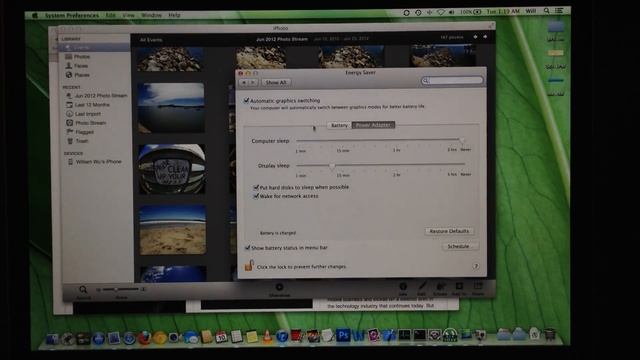This screenshot has height=360, width=640.
Task: Switch to the Power Adapter tab
Action: point(373,125)
